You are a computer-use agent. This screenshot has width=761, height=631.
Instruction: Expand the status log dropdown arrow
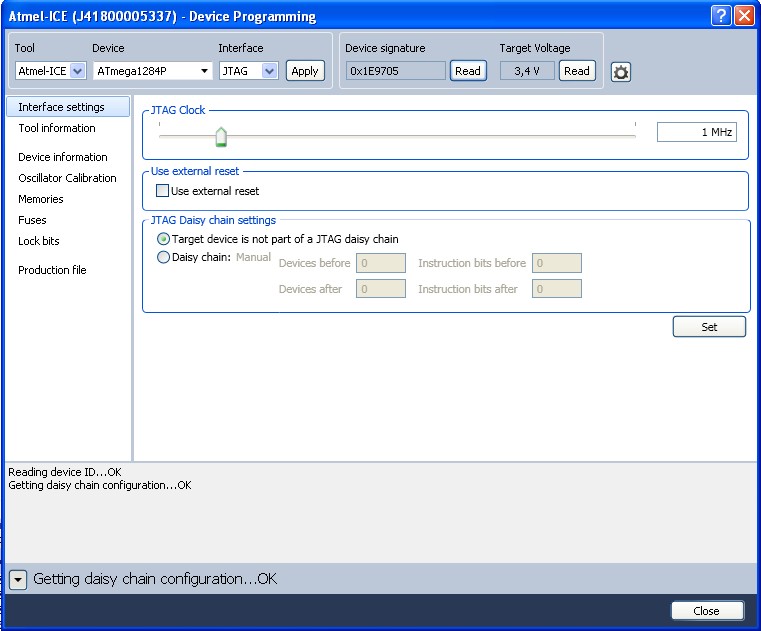click(x=18, y=579)
